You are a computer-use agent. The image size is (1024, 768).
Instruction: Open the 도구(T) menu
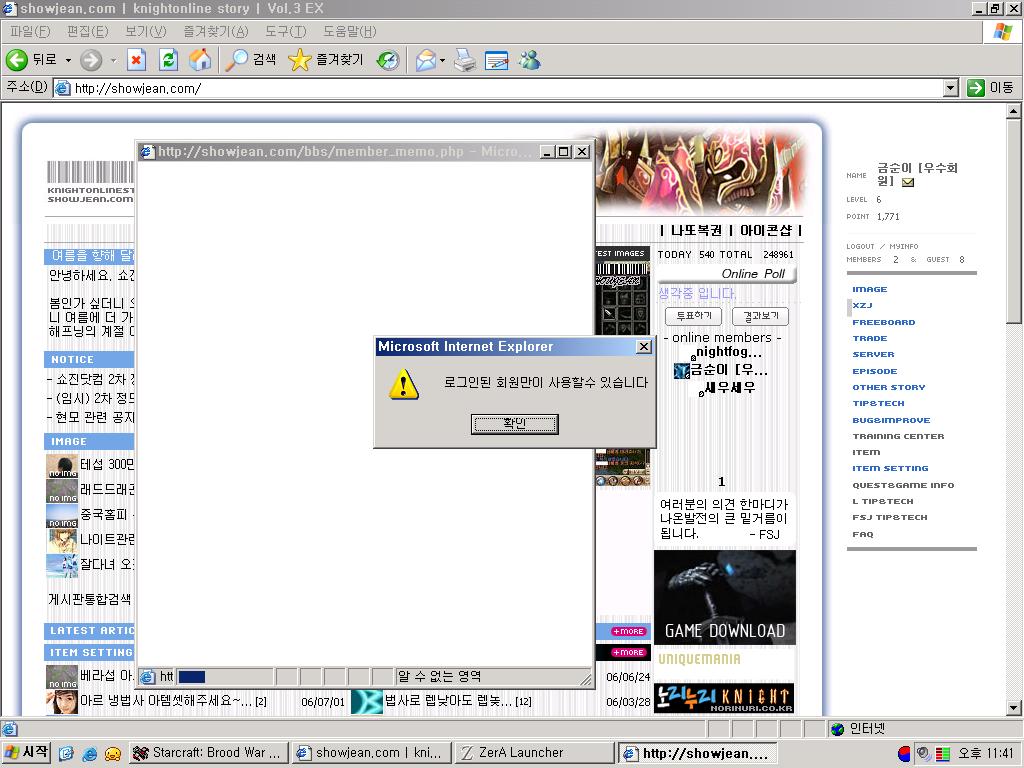pos(285,31)
